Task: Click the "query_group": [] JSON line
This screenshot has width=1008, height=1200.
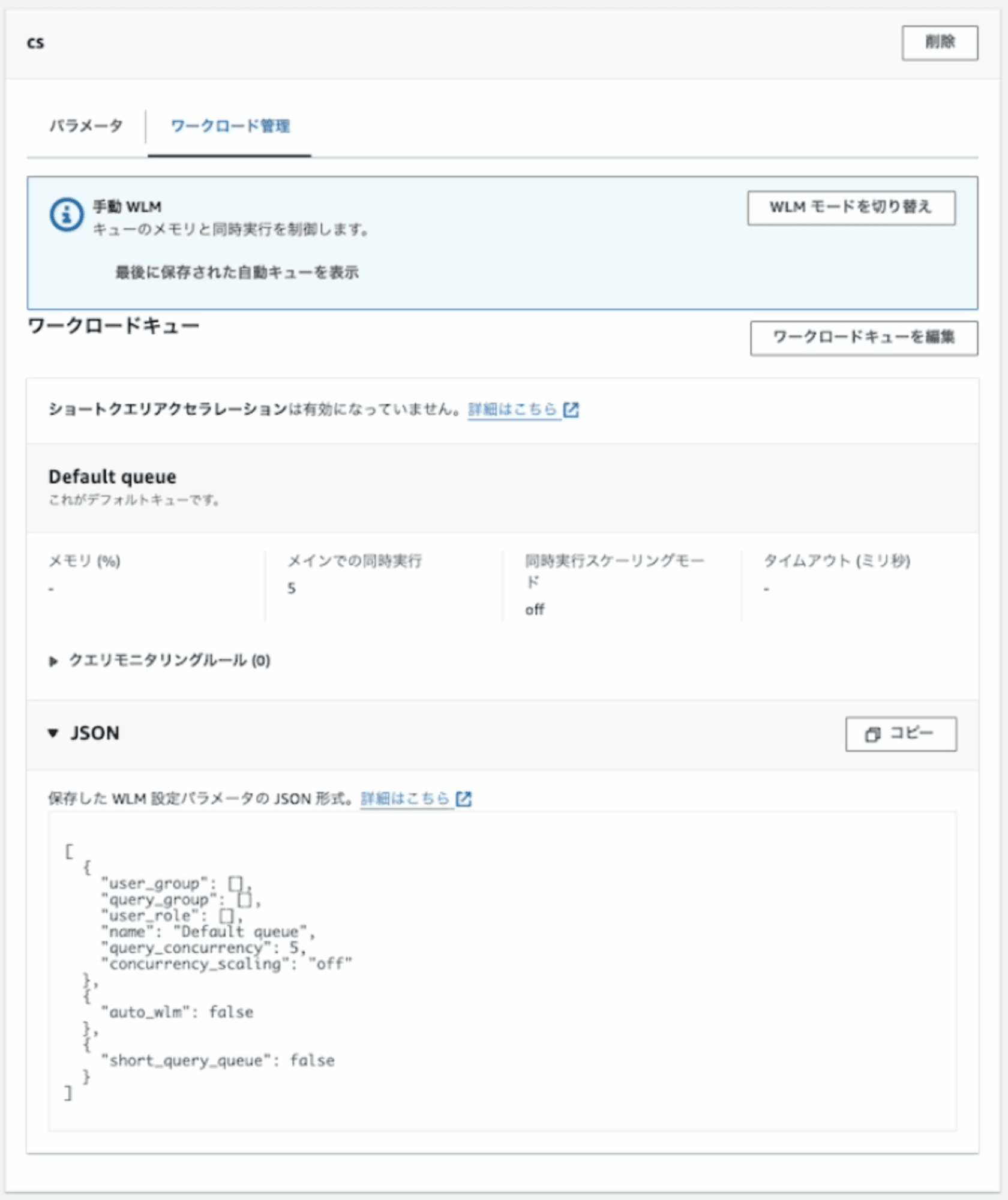Action: [181, 900]
